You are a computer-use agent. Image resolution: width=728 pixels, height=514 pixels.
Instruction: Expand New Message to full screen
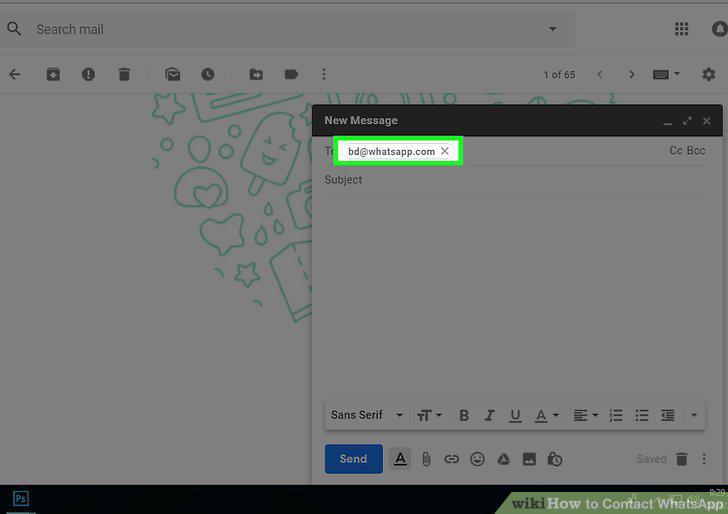pos(687,121)
